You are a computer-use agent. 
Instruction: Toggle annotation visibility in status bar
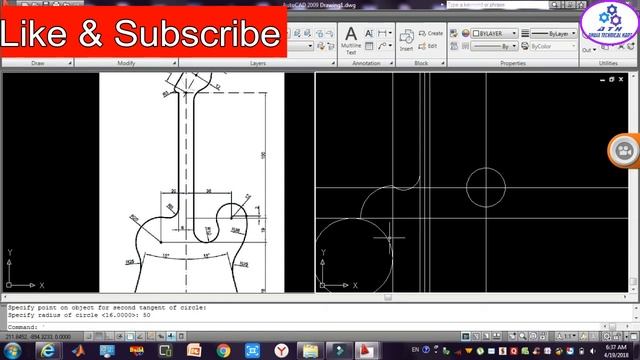pyautogui.click(x=584, y=336)
